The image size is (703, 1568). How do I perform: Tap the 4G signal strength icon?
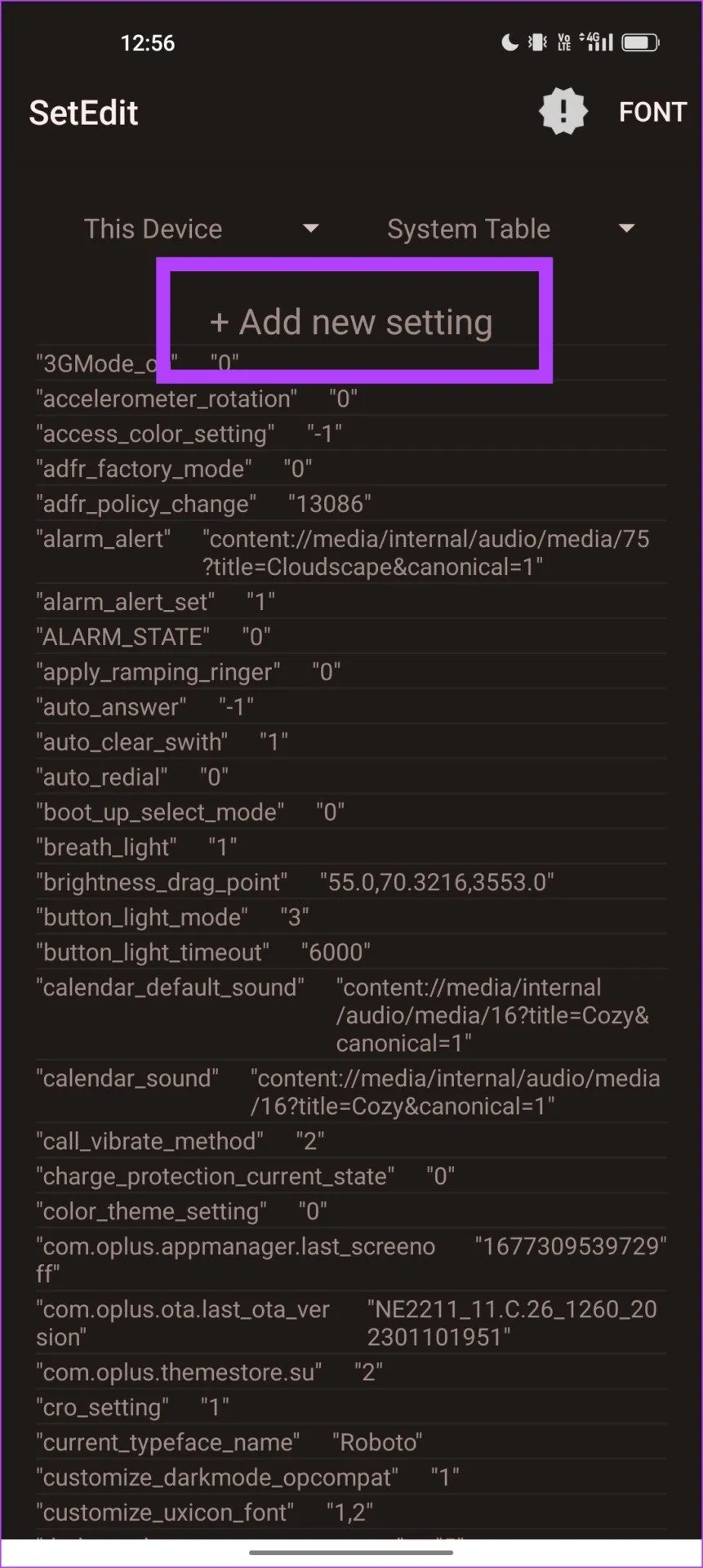[x=596, y=42]
